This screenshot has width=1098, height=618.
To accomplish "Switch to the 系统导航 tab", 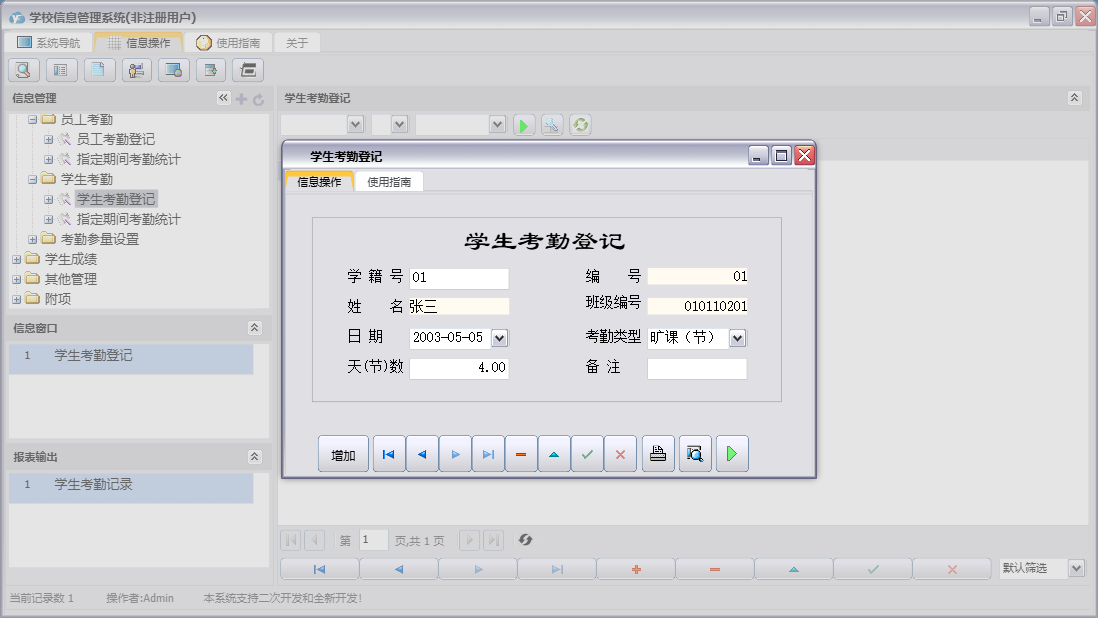I will (48, 43).
